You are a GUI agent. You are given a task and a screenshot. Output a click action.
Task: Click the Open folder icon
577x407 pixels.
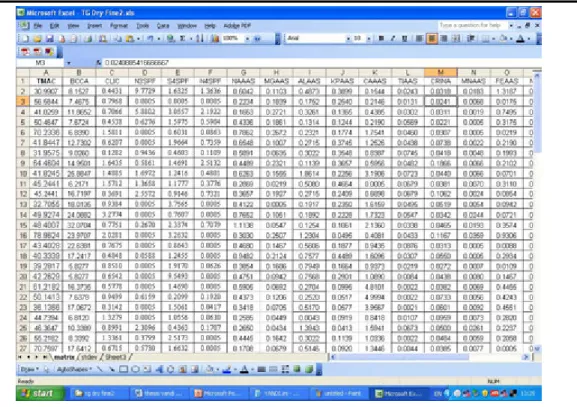37,38
